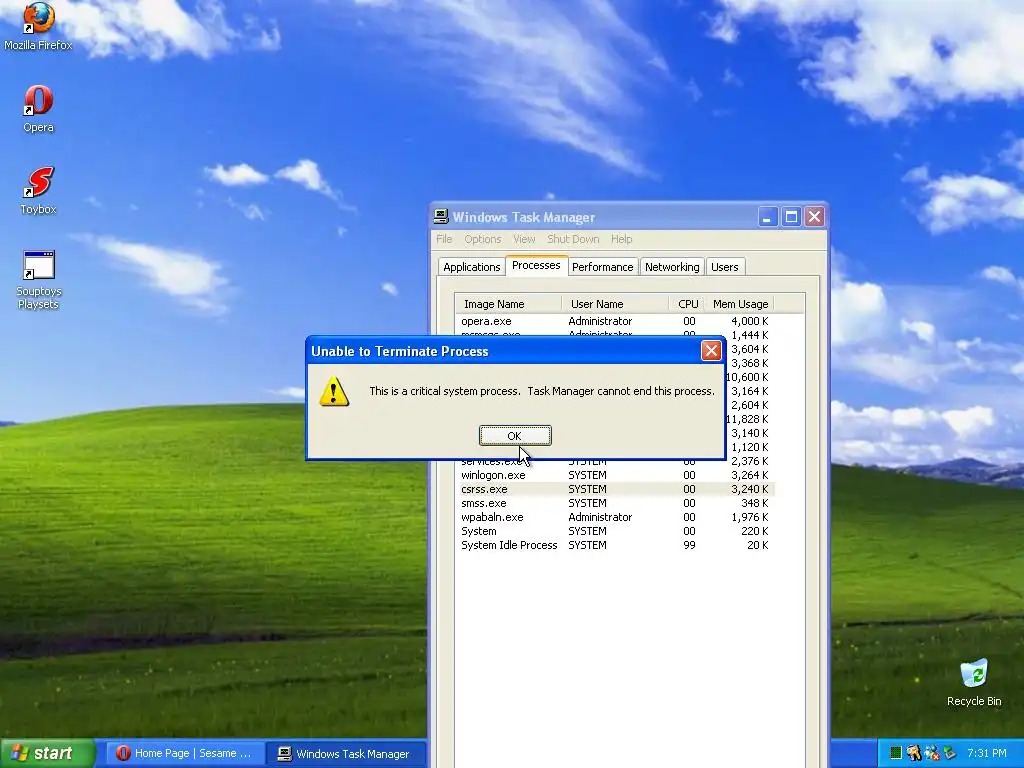Sort by the Image Name column header
This screenshot has width=1024, height=768.
508,304
